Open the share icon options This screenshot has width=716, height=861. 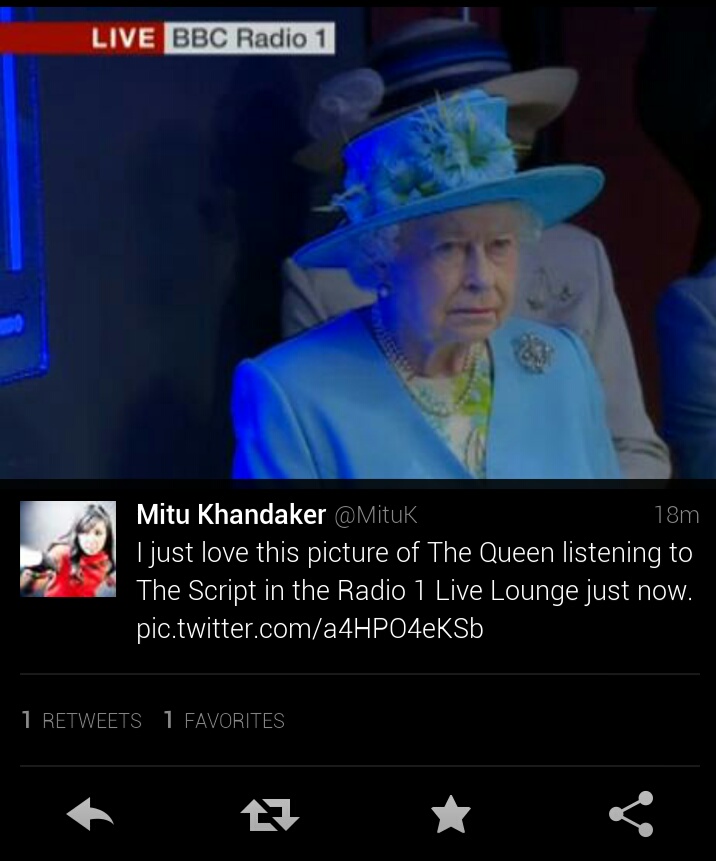tap(631, 814)
